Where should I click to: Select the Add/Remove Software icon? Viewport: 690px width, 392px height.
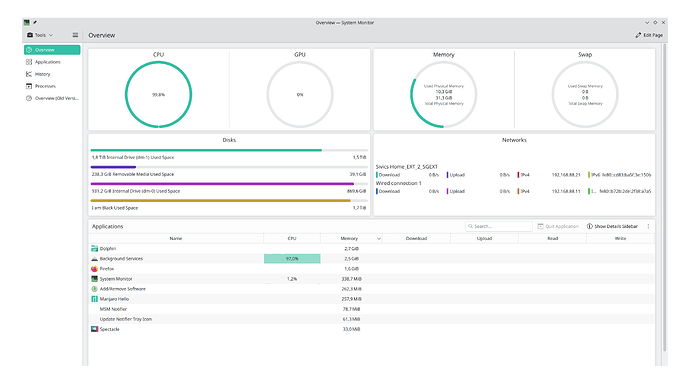coord(94,289)
